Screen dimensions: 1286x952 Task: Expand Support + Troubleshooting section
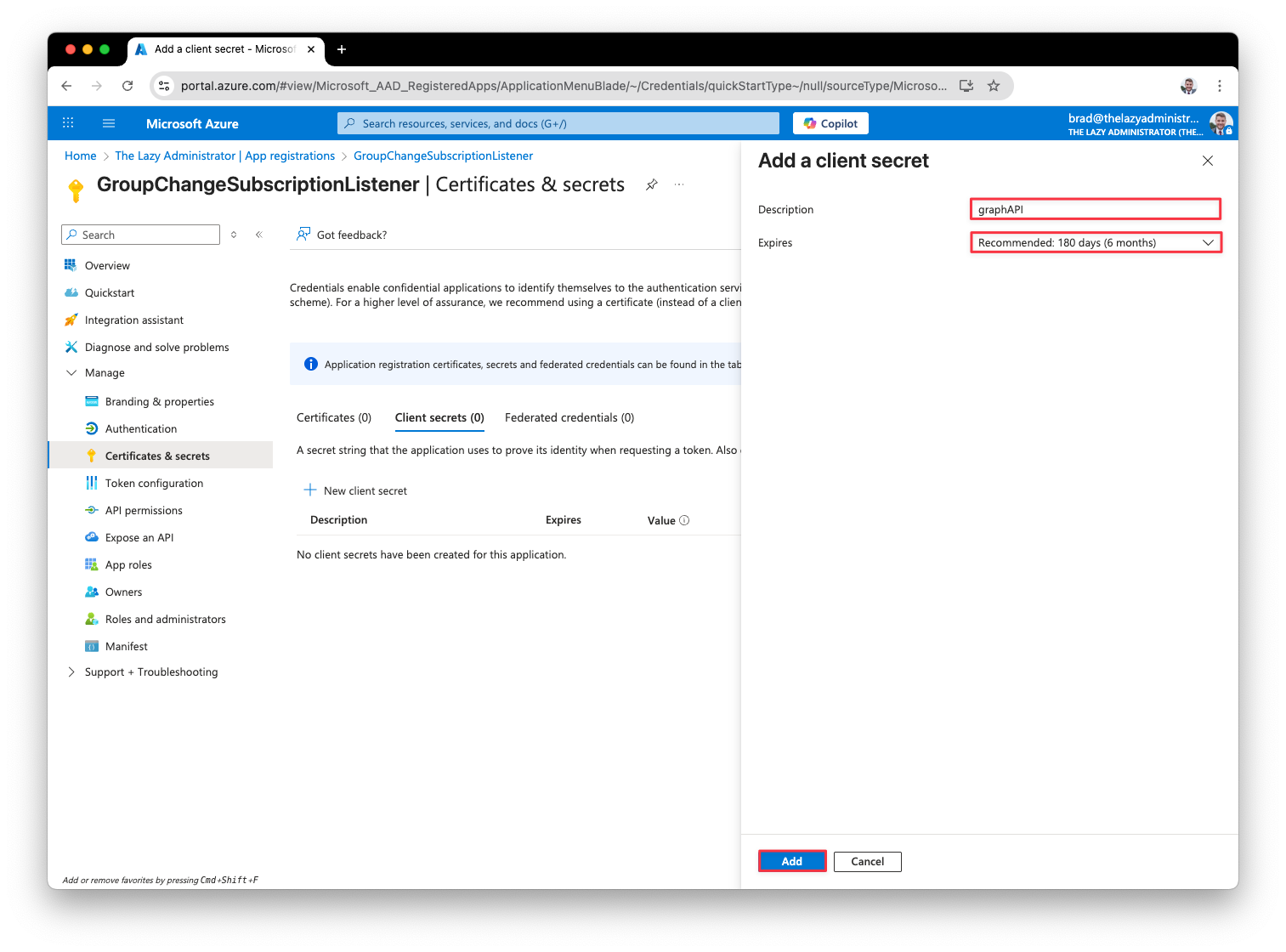(71, 672)
